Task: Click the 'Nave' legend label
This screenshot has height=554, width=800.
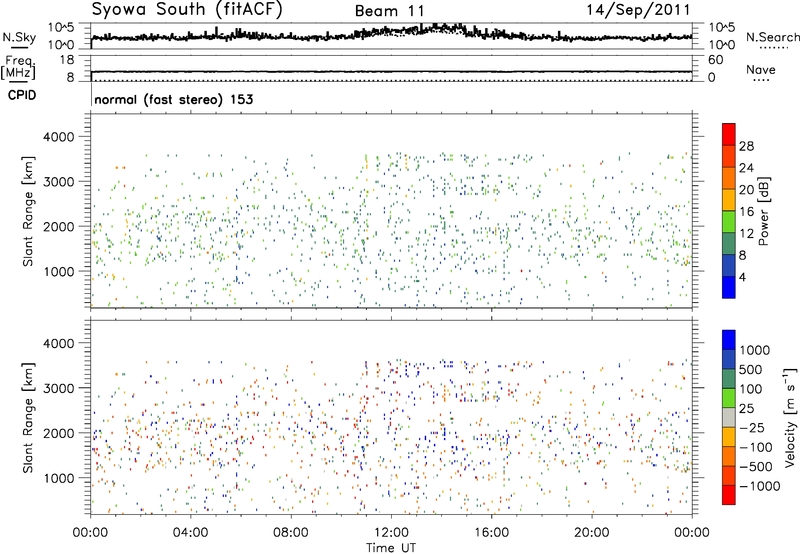Action: coord(760,70)
